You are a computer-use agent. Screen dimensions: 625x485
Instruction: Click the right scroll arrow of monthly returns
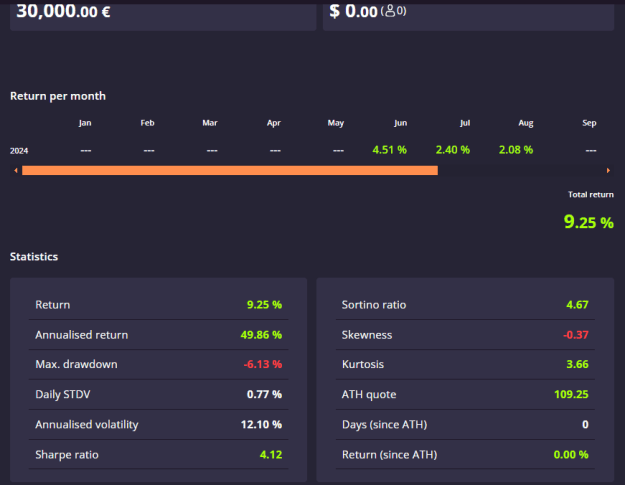pos(608,171)
